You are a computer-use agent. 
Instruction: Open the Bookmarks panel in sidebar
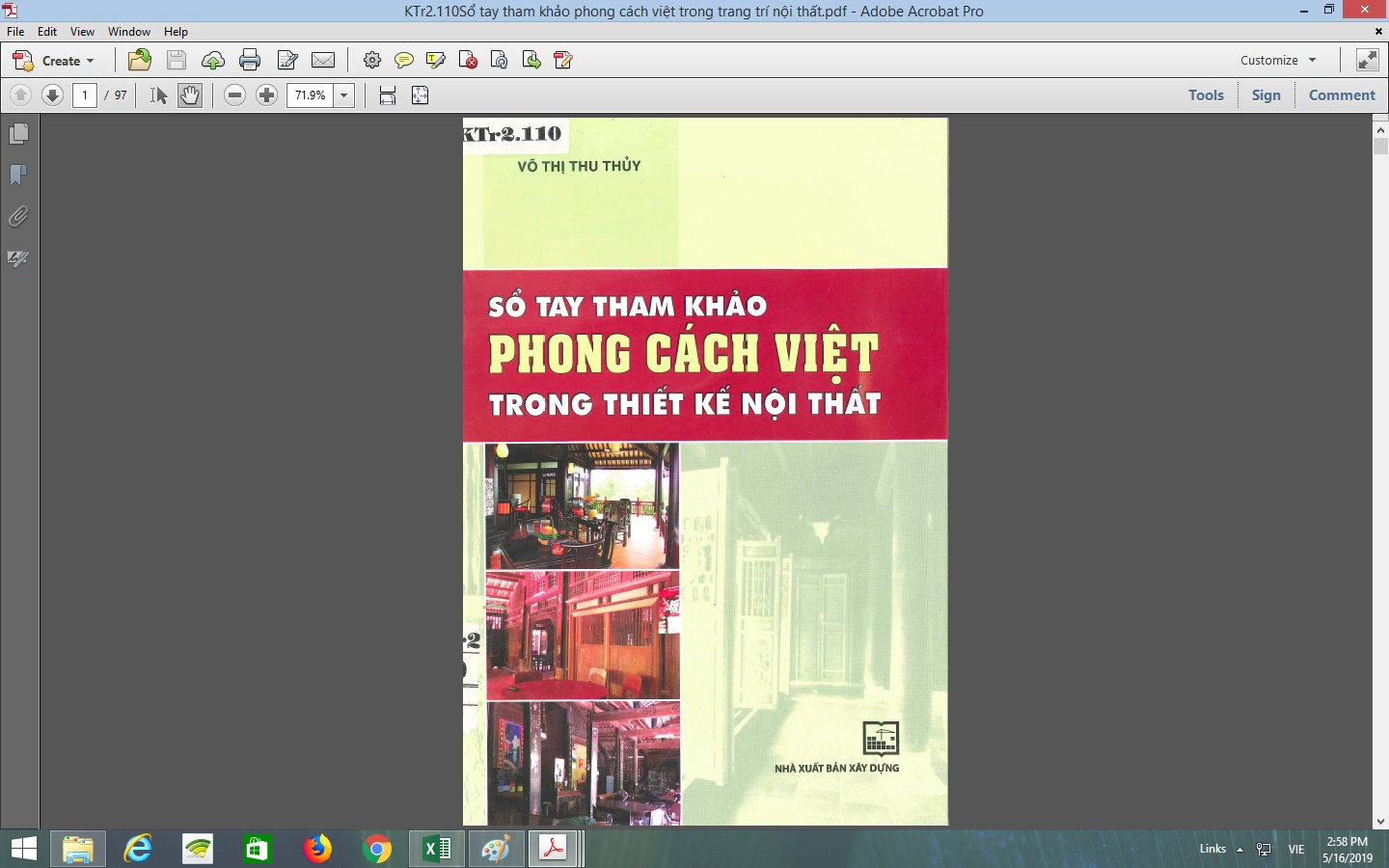coord(18,175)
